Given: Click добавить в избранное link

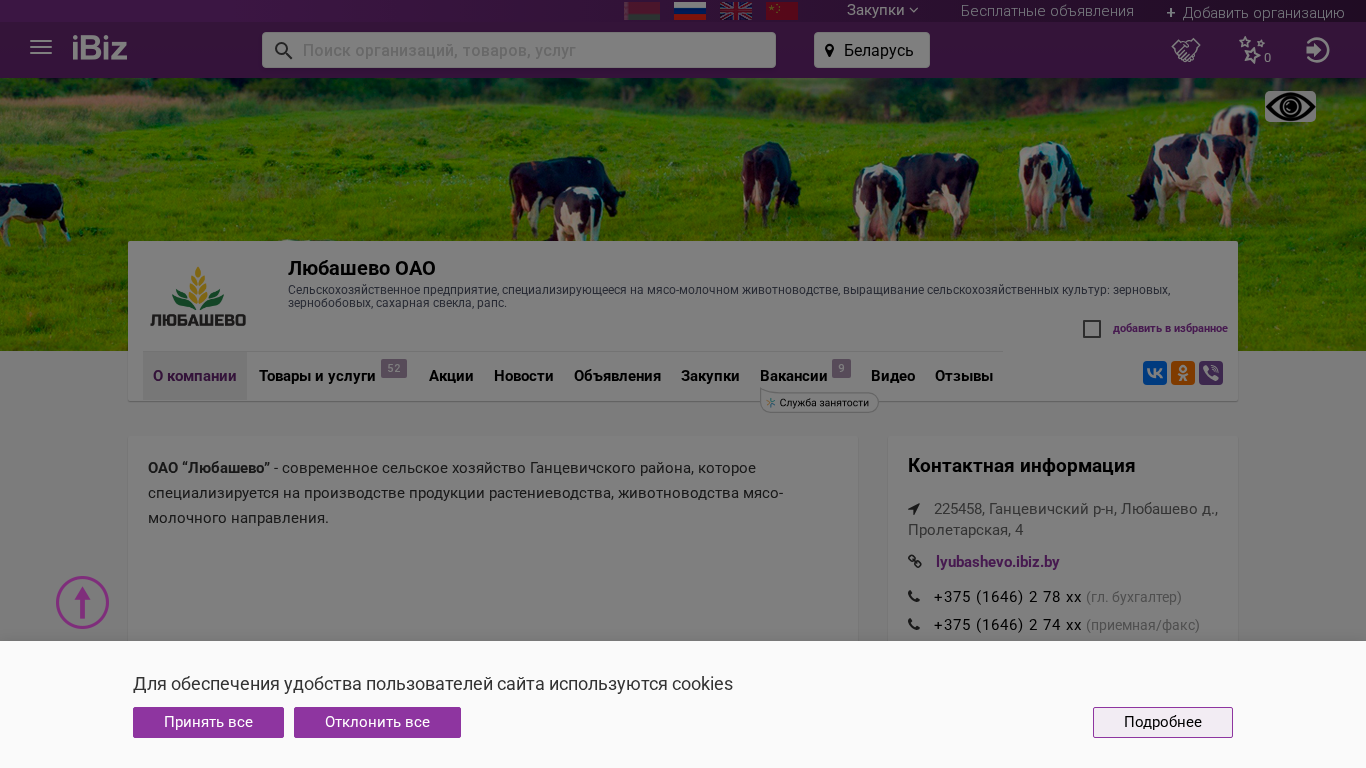Looking at the screenshot, I should (1170, 329).
